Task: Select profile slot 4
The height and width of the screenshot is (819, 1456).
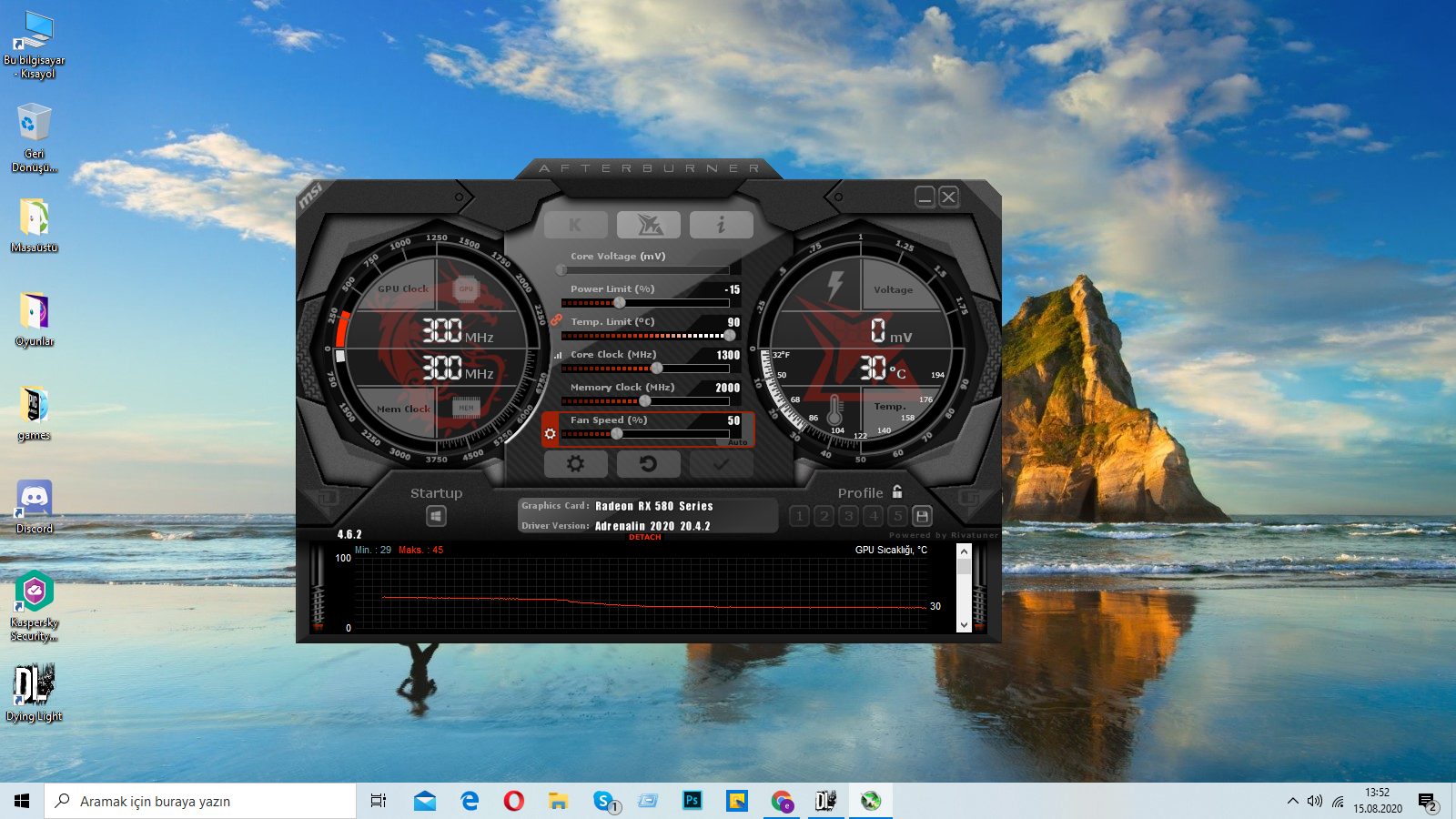Action: pyautogui.click(x=873, y=516)
